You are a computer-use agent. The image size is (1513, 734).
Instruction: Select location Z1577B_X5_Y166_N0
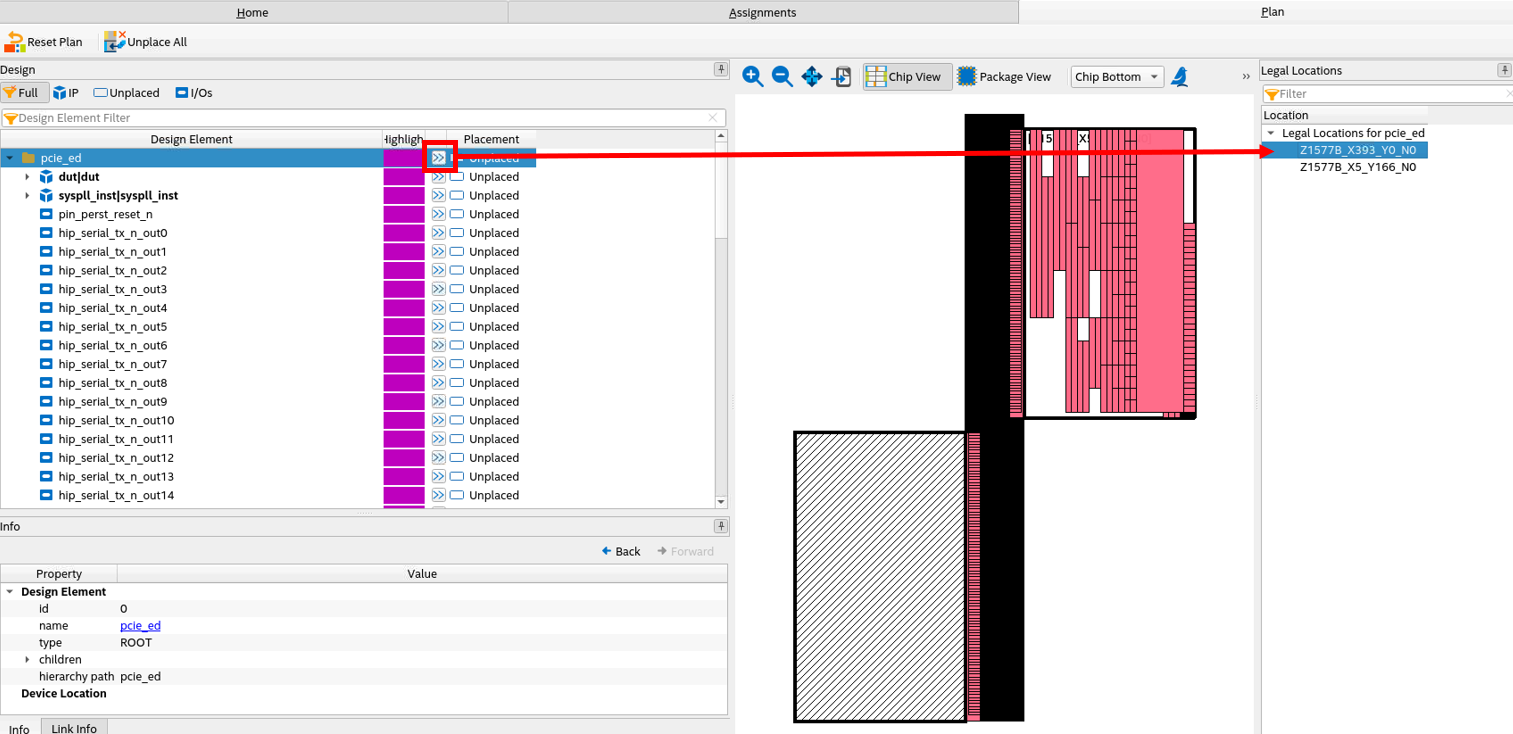[x=1357, y=168]
